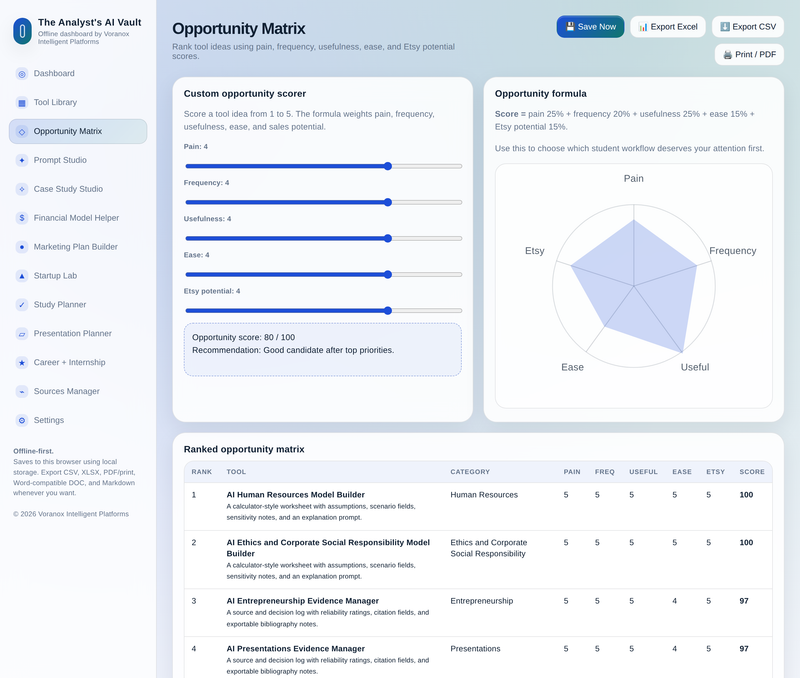Click the Marketing Plan Builder icon
The width and height of the screenshot is (800, 678).
21,247
